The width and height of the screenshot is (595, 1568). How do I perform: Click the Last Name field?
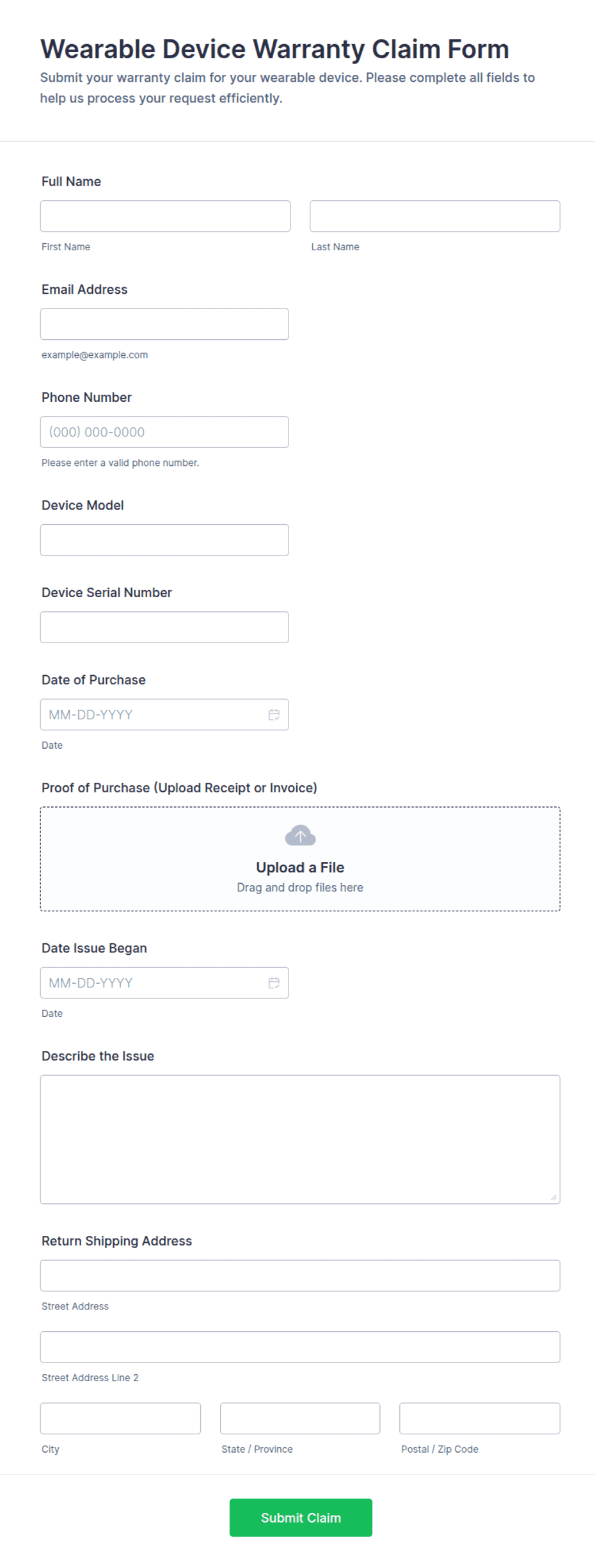(x=435, y=216)
